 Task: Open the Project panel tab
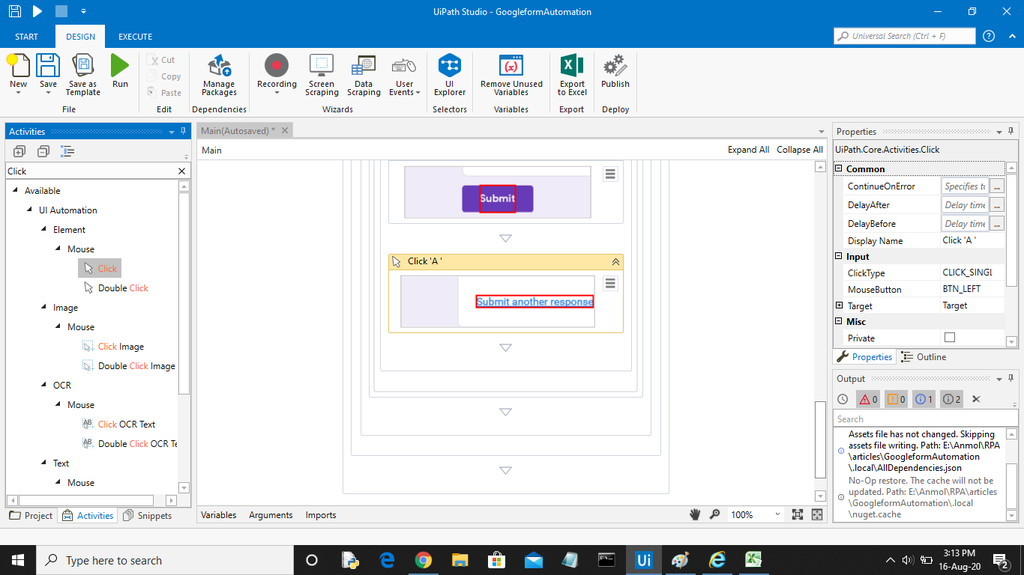(31, 516)
